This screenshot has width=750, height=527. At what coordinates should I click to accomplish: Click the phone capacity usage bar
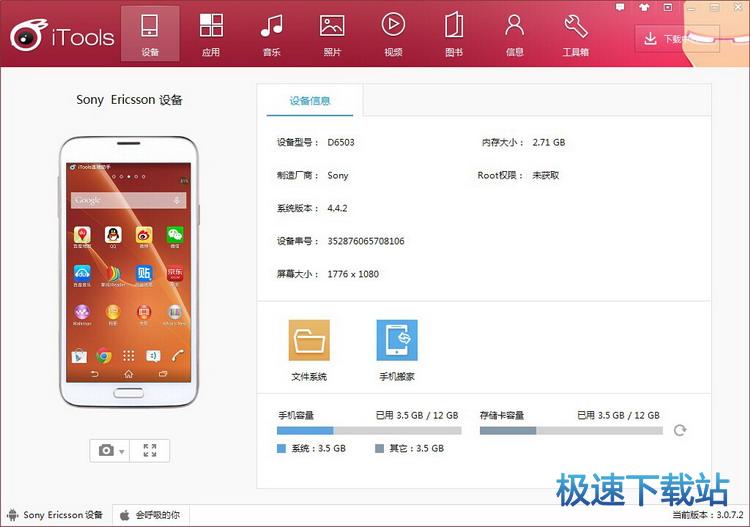(369, 430)
